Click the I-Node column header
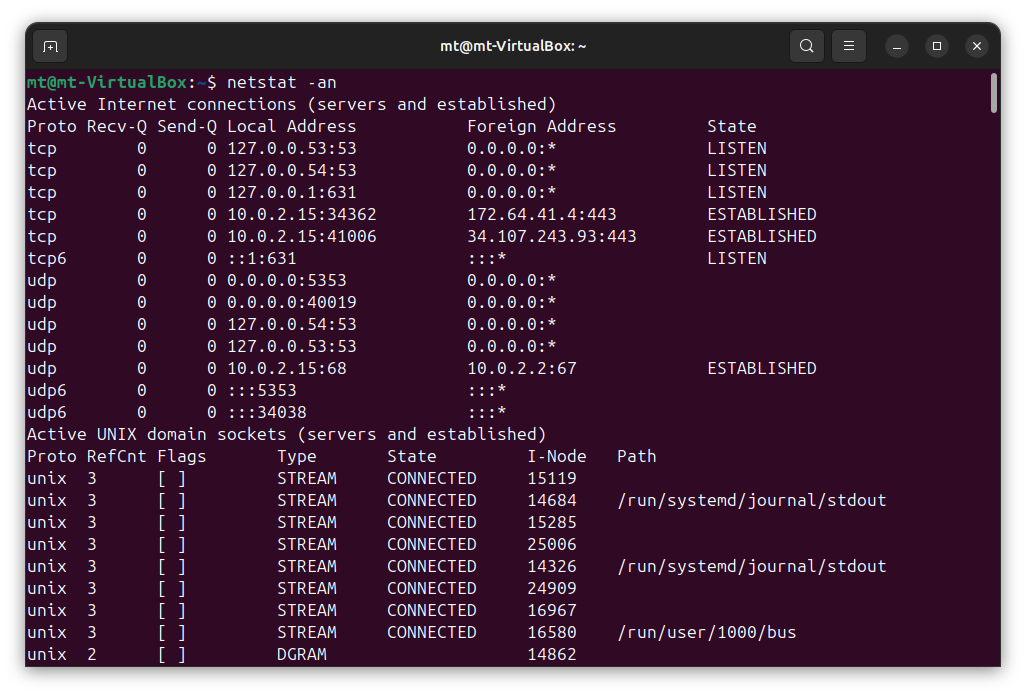The image size is (1026, 695). click(556, 456)
